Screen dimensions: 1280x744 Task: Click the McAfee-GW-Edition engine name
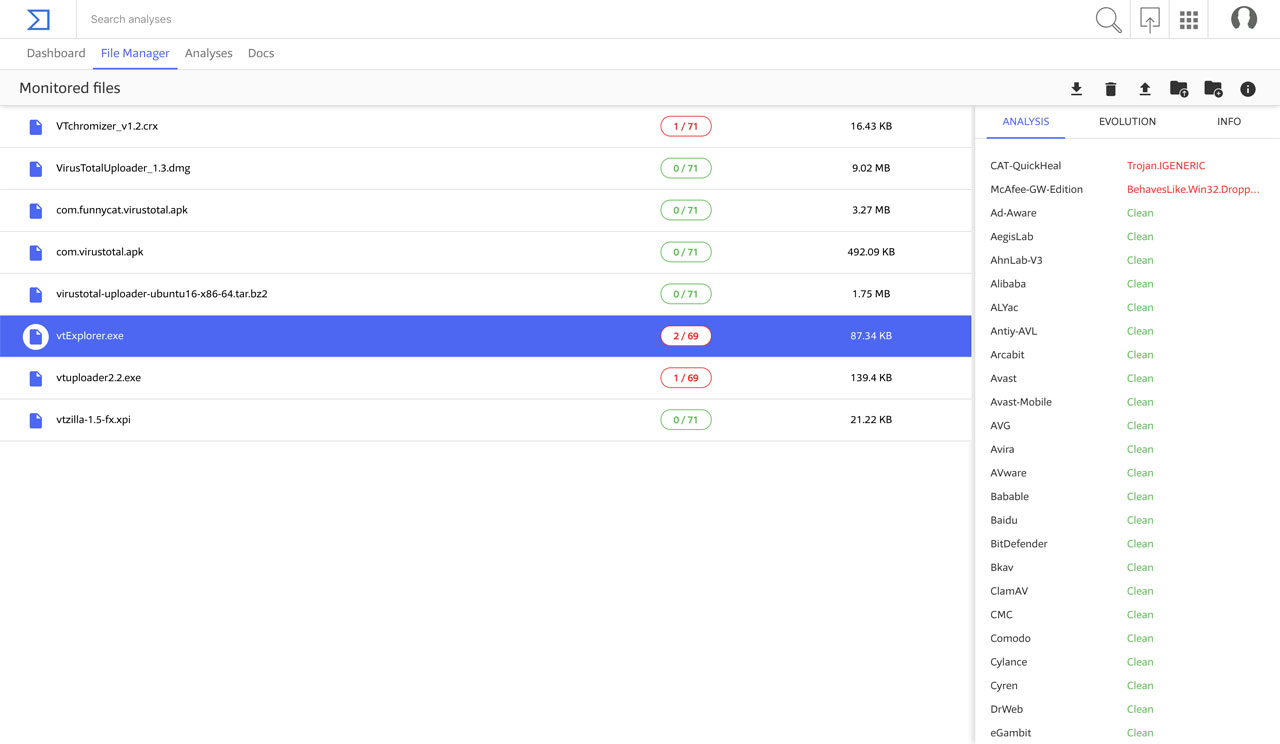pyautogui.click(x=1036, y=189)
